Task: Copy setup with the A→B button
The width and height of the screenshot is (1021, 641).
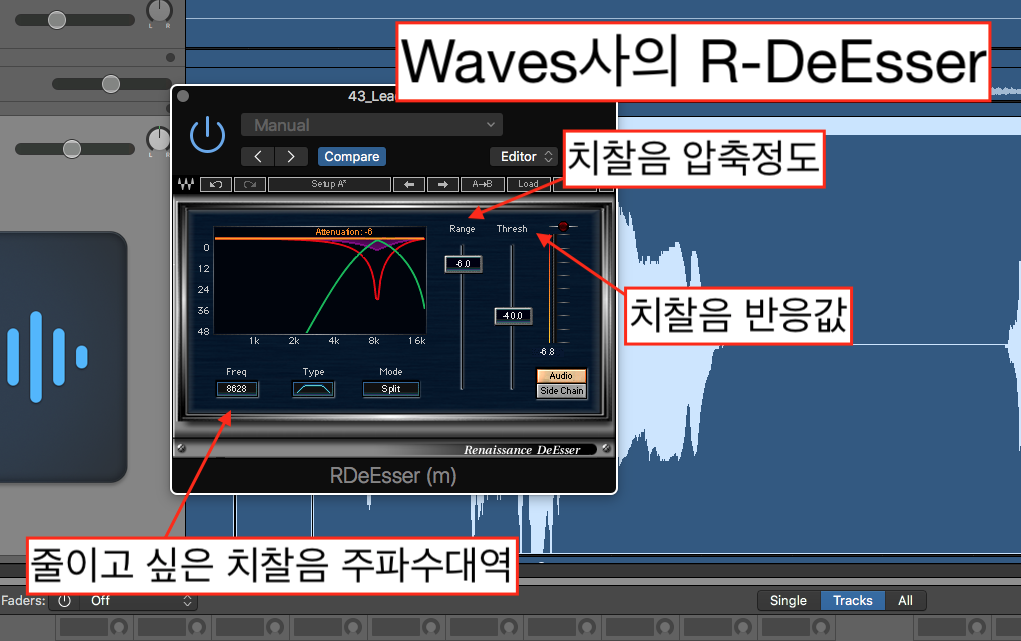Action: pyautogui.click(x=483, y=184)
